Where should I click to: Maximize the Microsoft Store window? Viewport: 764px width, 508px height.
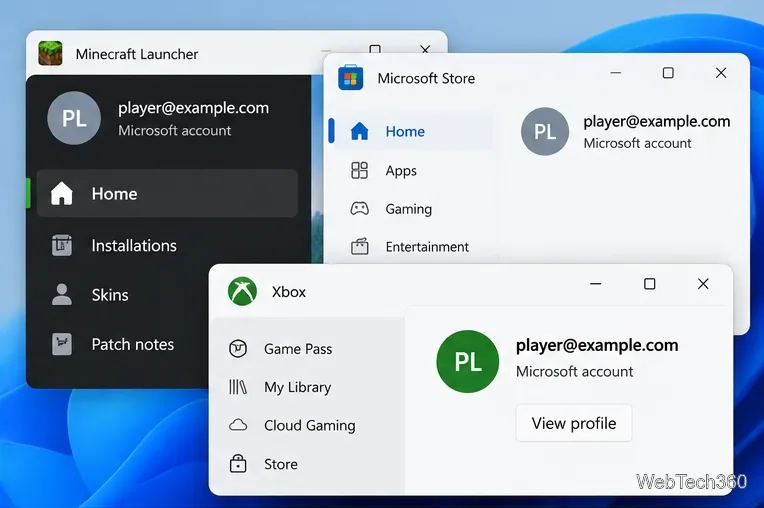pyautogui.click(x=668, y=73)
